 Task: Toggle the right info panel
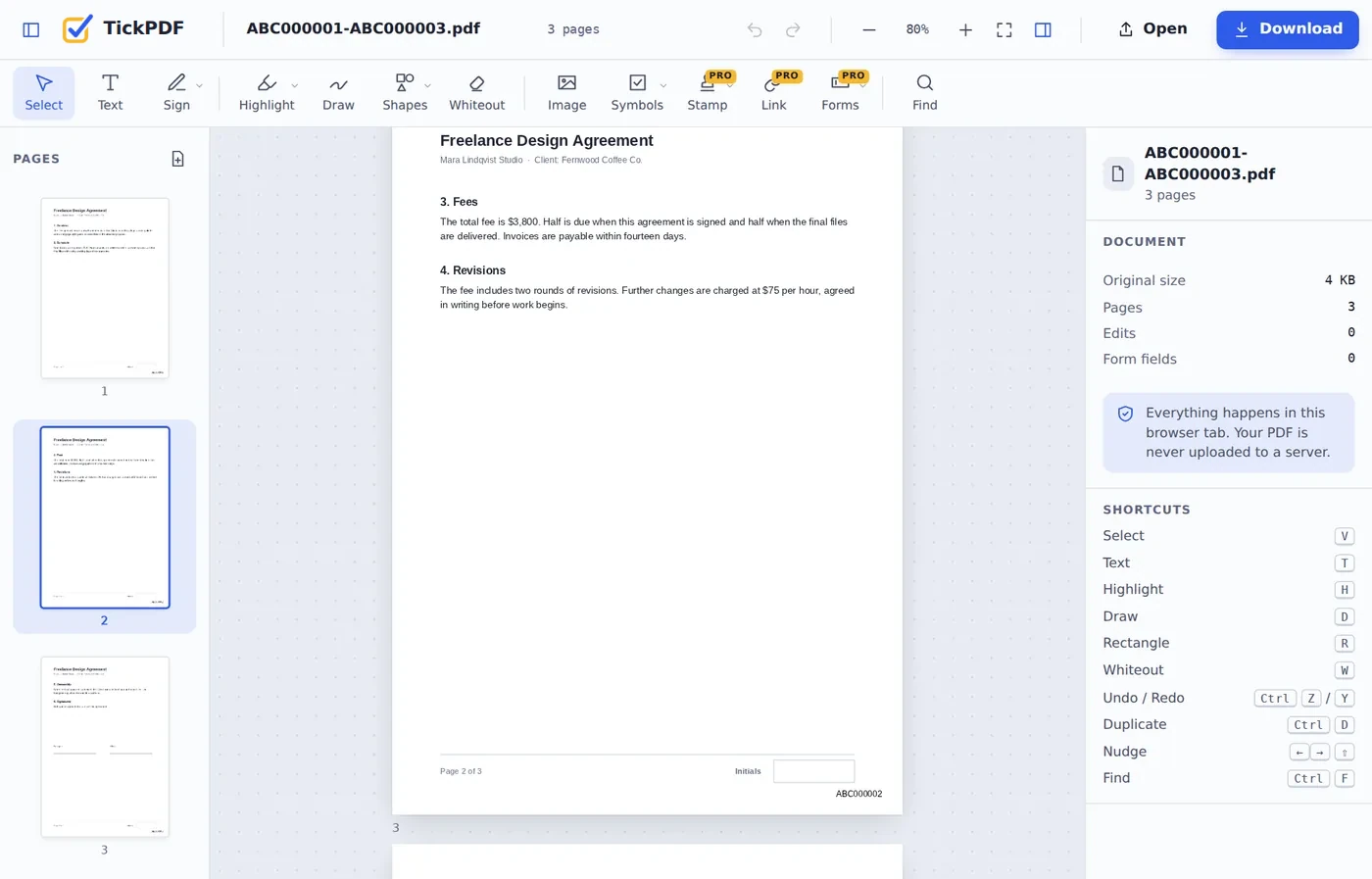pos(1043,29)
